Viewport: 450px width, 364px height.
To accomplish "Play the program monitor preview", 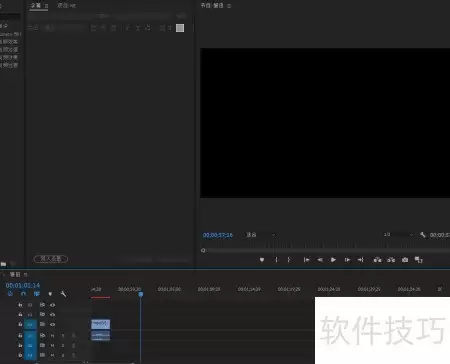I will (333, 260).
